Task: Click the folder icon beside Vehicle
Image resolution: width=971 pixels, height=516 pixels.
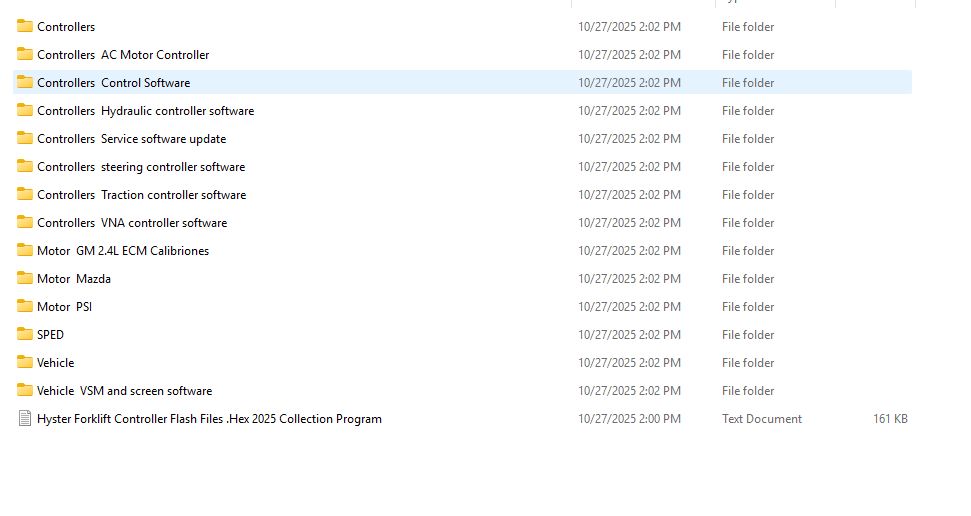Action: click(25, 362)
